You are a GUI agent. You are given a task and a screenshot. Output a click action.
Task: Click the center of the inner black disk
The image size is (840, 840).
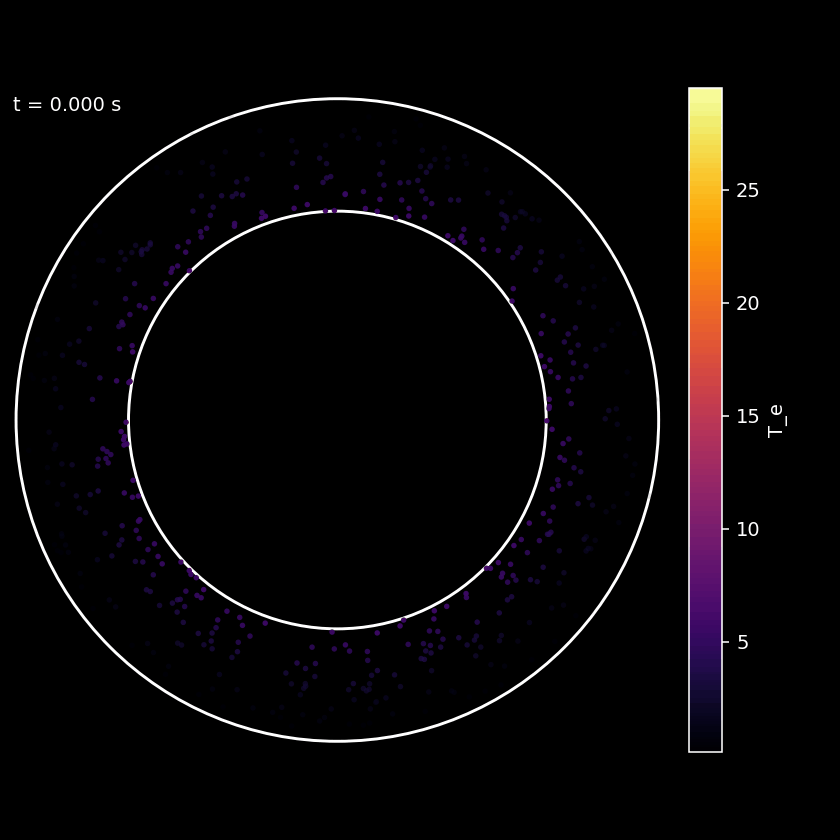pos(337,420)
